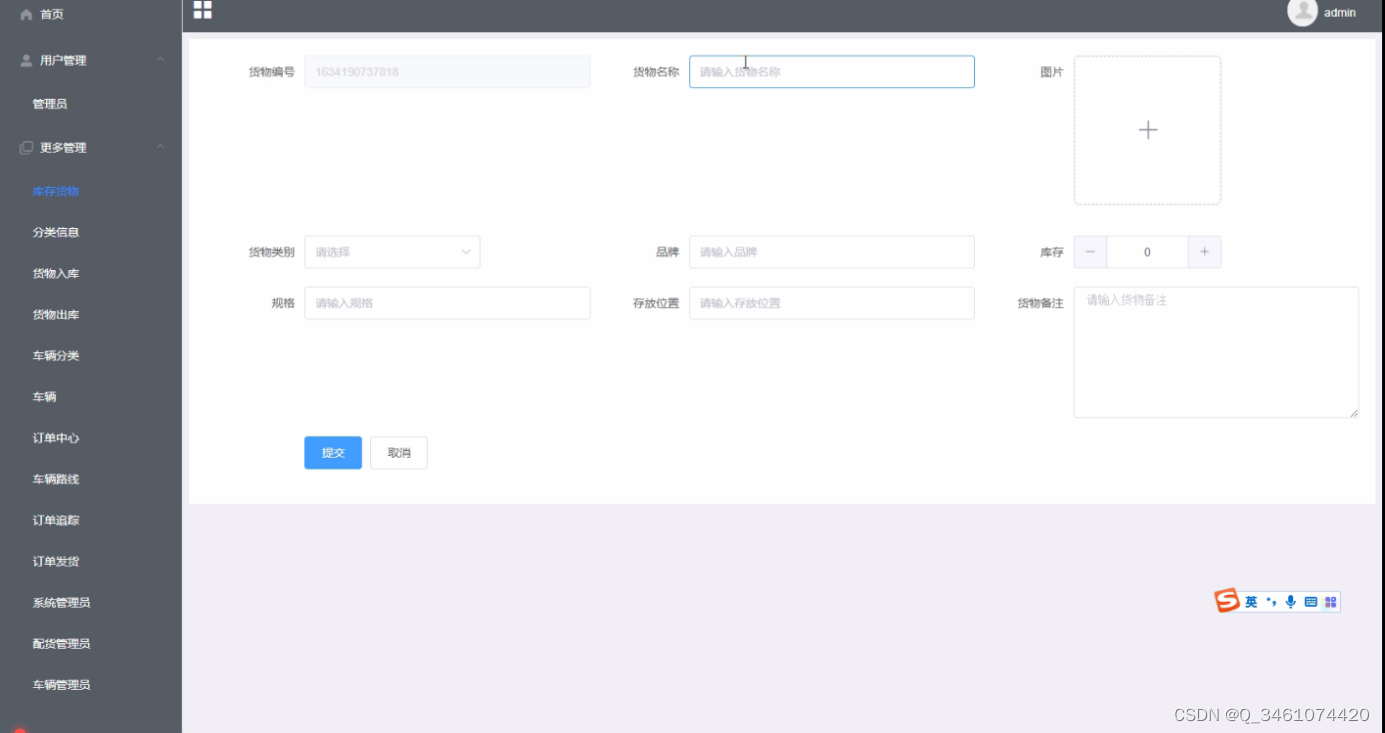
Task: Click the textarea resize handle corner
Action: coord(1353,412)
